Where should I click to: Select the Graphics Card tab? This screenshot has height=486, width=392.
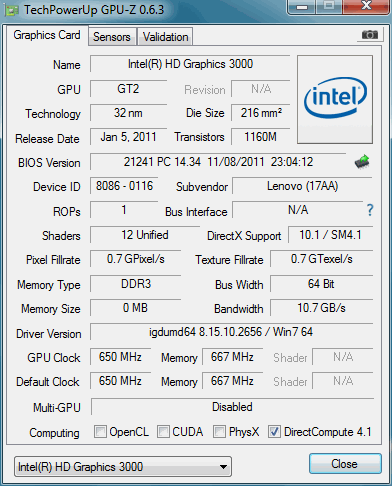[47, 35]
